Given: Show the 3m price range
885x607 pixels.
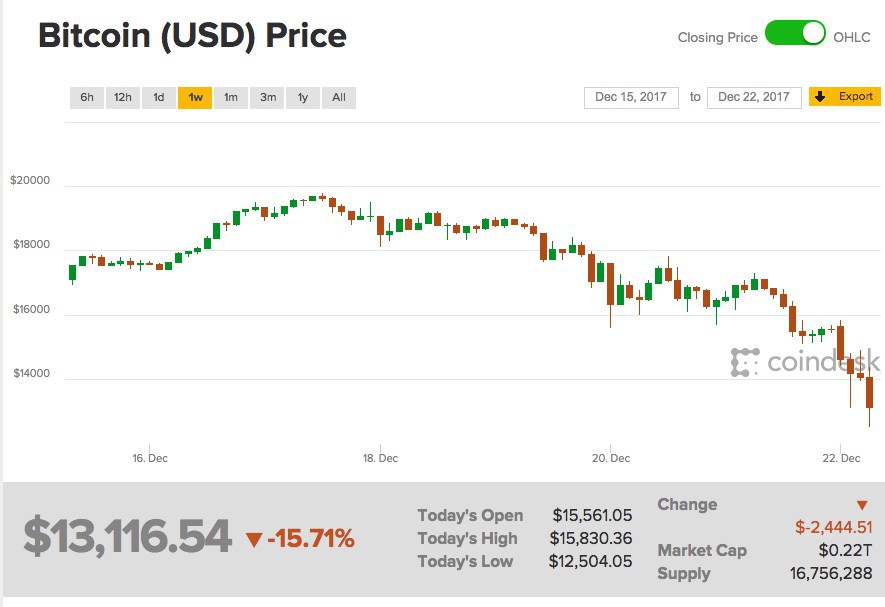Looking at the screenshot, I should (x=268, y=97).
